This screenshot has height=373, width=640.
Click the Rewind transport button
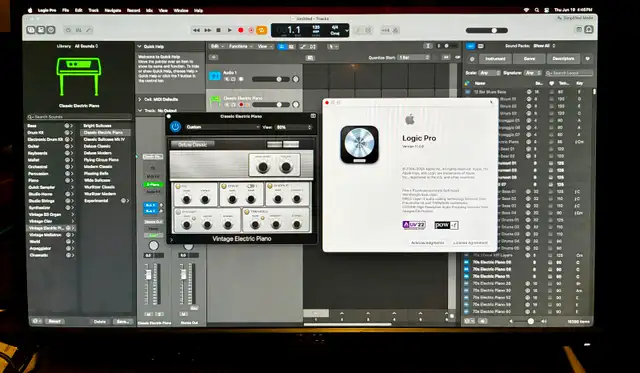pos(196,30)
